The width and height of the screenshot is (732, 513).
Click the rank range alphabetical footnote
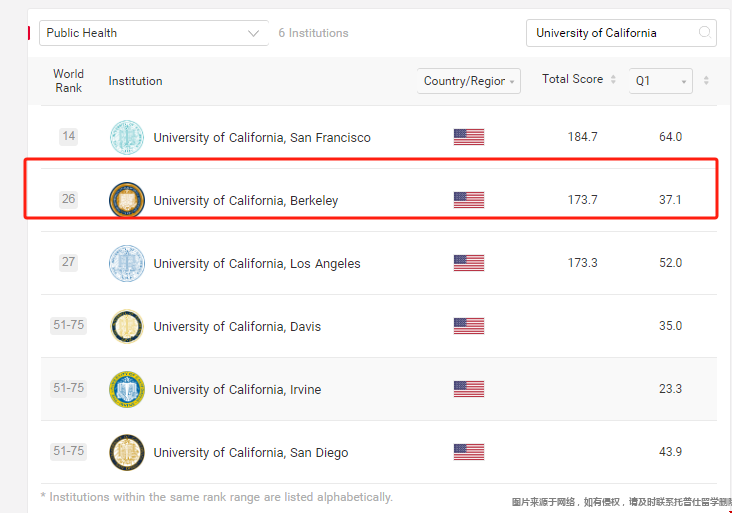coord(217,497)
